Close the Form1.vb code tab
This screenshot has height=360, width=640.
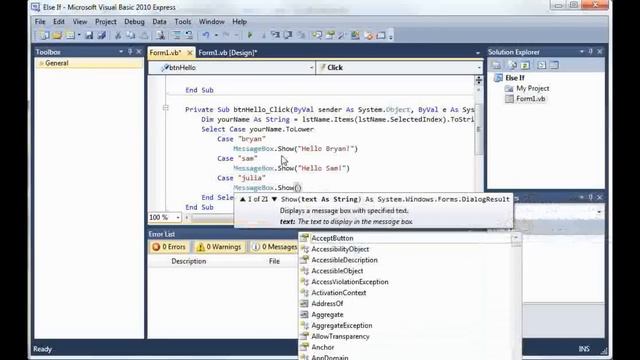coord(190,53)
